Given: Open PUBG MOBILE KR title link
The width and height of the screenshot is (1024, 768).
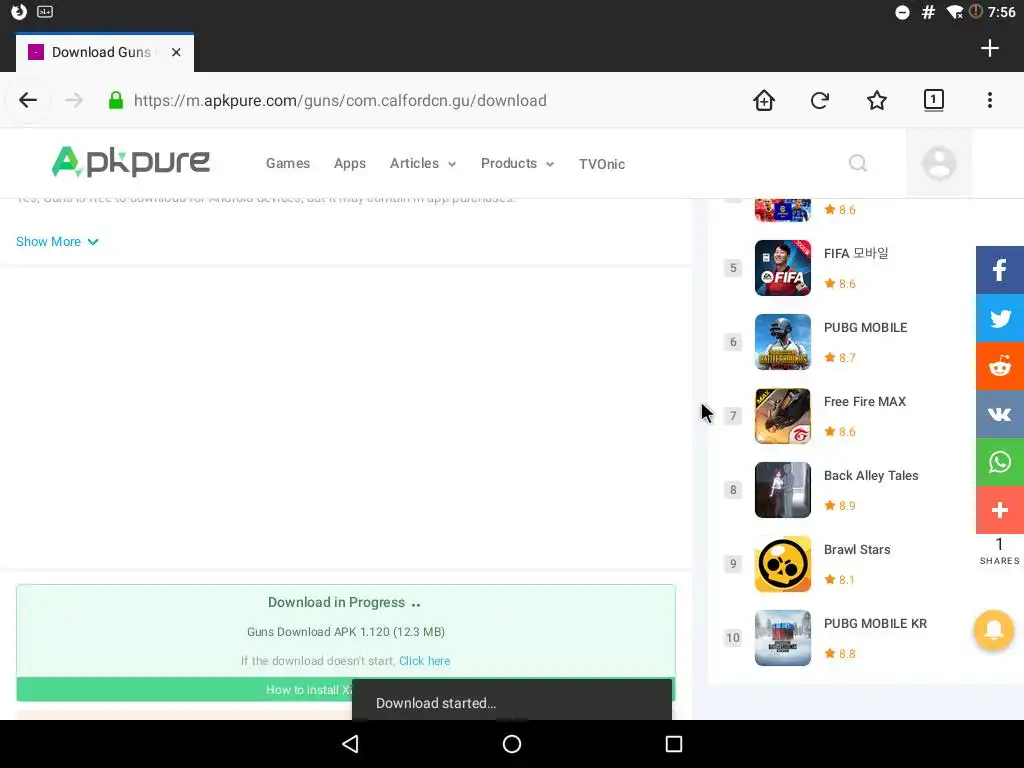Looking at the screenshot, I should click(875, 624).
